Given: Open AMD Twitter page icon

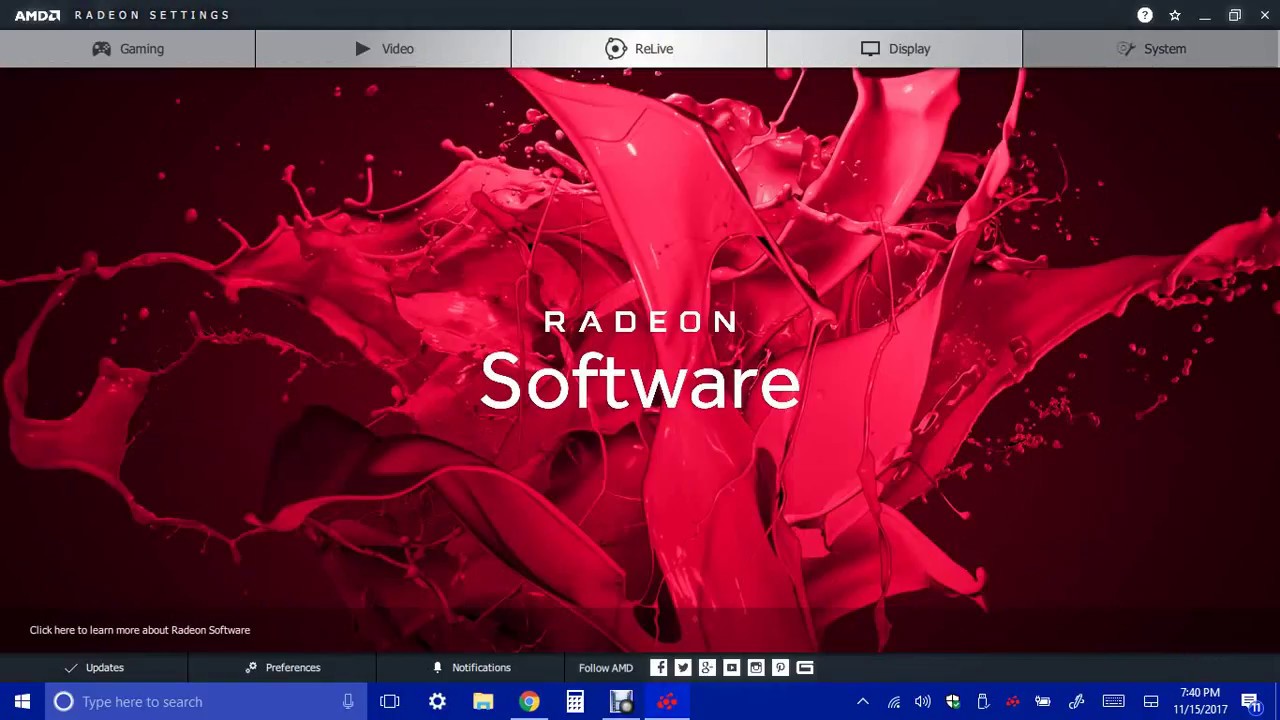Looking at the screenshot, I should coord(683,667).
